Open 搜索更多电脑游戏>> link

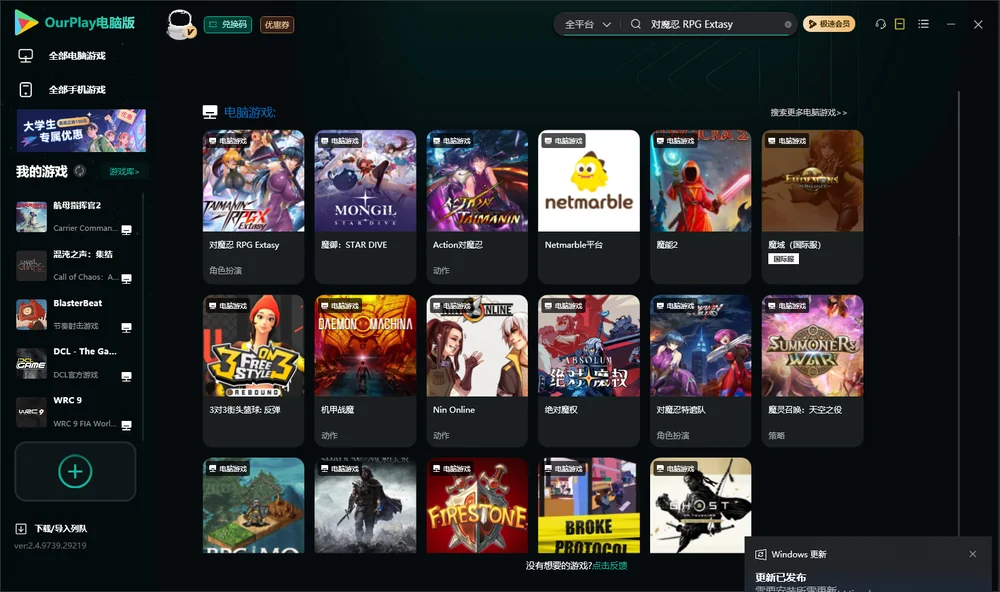(809, 113)
